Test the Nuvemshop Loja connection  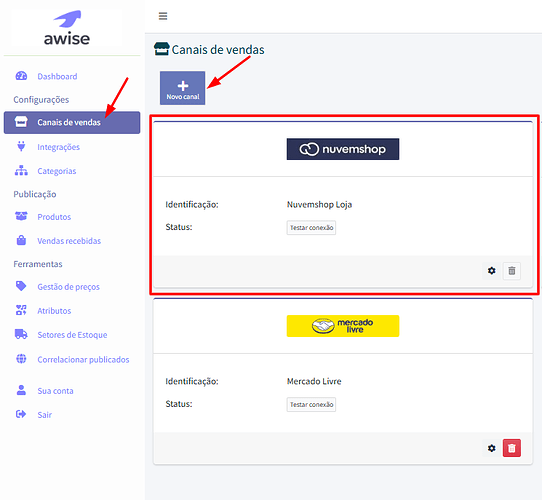click(311, 228)
